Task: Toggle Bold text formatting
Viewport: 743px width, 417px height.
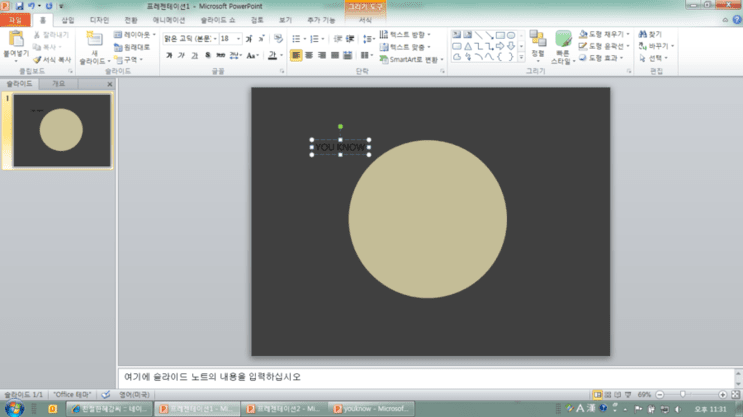Action: 169,55
